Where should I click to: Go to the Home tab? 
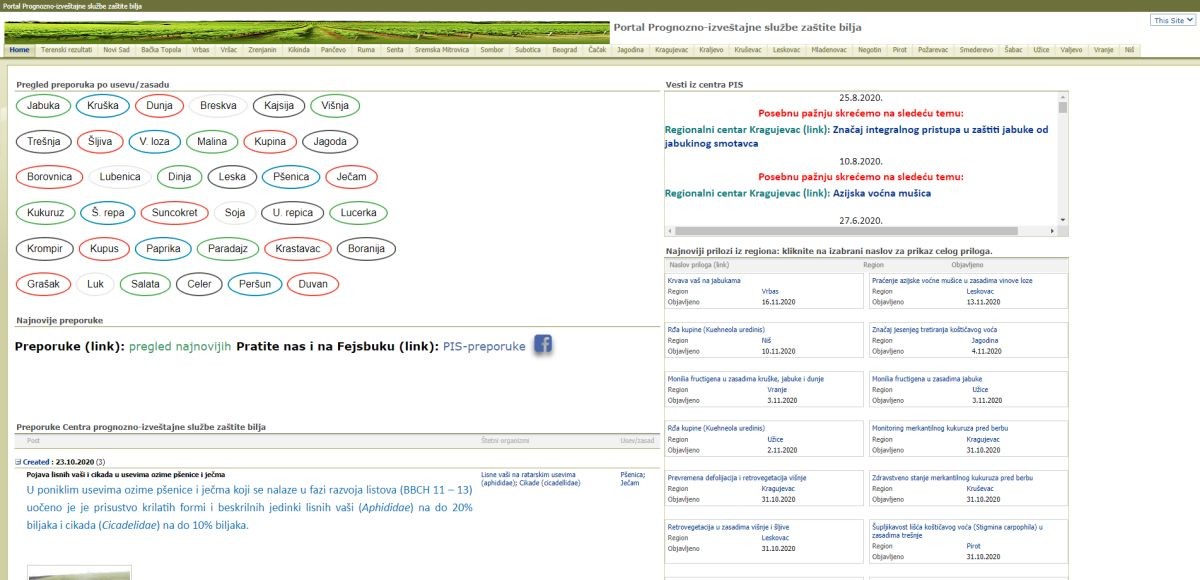click(x=19, y=49)
